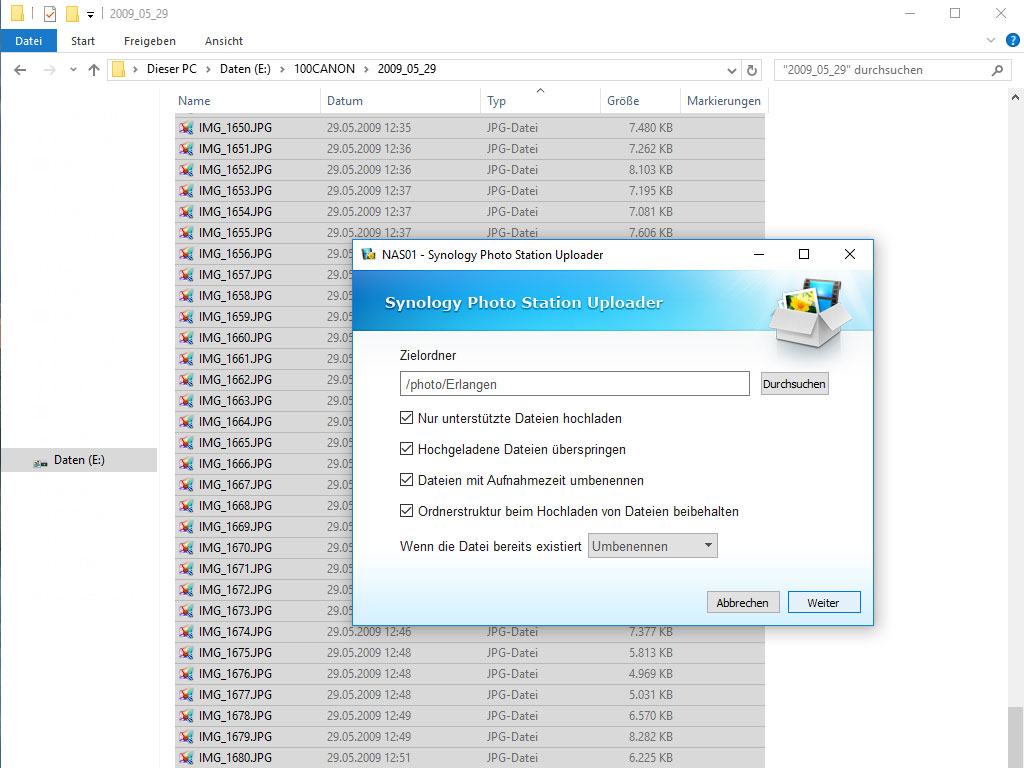This screenshot has height=768, width=1024.
Task: Click the file icon of IMG_1675.JPG
Action: click(186, 652)
